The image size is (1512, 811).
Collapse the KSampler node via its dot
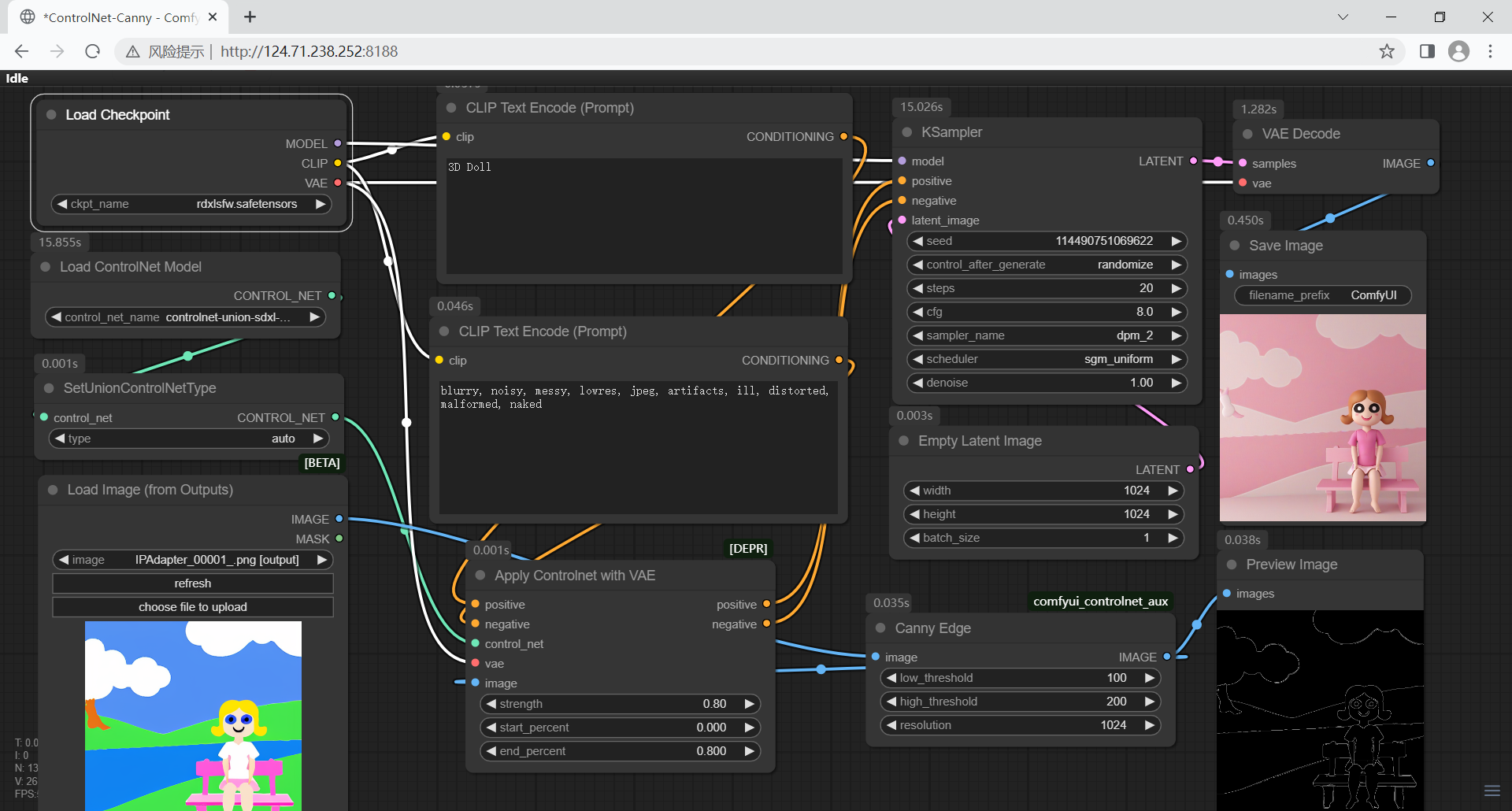(906, 132)
